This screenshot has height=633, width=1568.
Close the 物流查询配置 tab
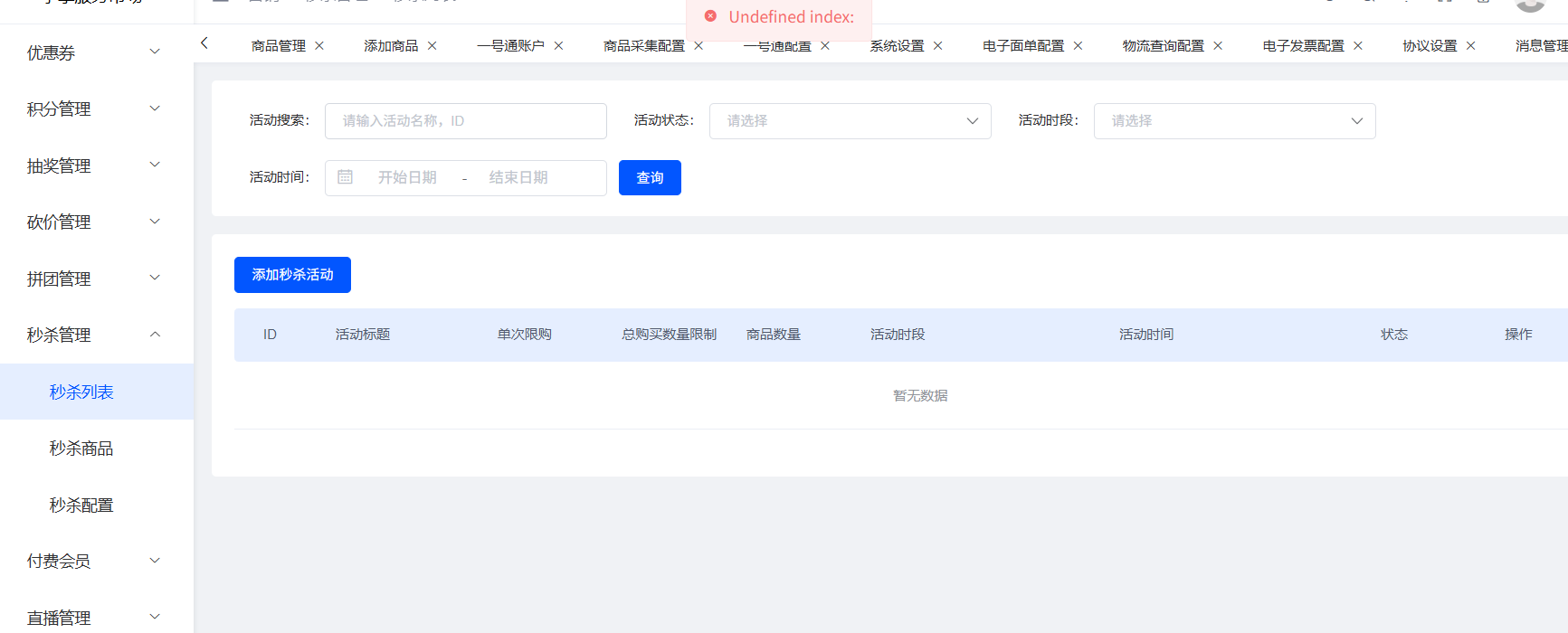pos(1219,46)
